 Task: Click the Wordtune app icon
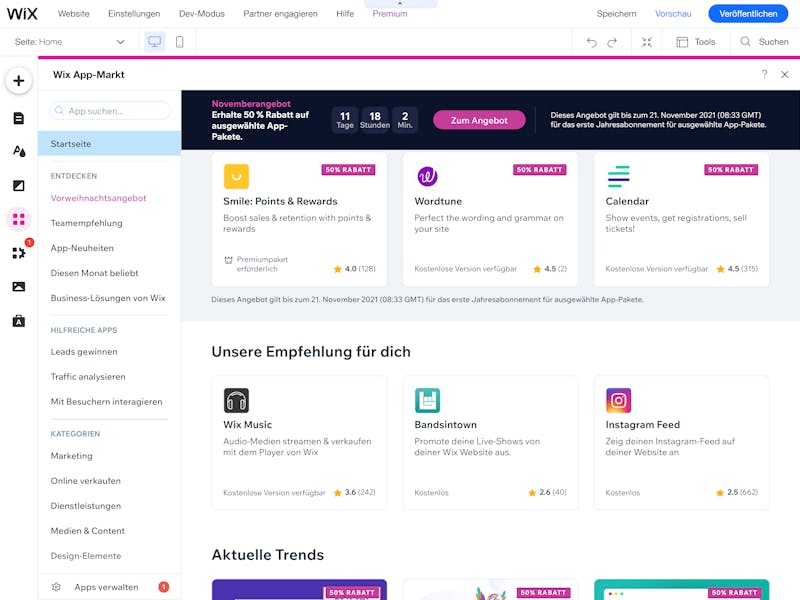[x=428, y=177]
